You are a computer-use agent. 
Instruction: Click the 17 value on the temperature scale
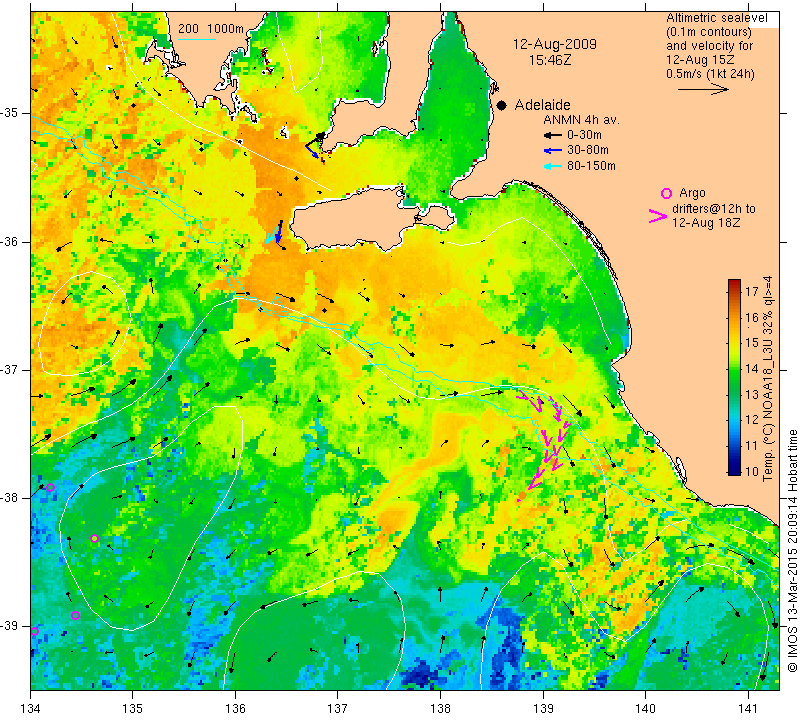click(x=752, y=291)
